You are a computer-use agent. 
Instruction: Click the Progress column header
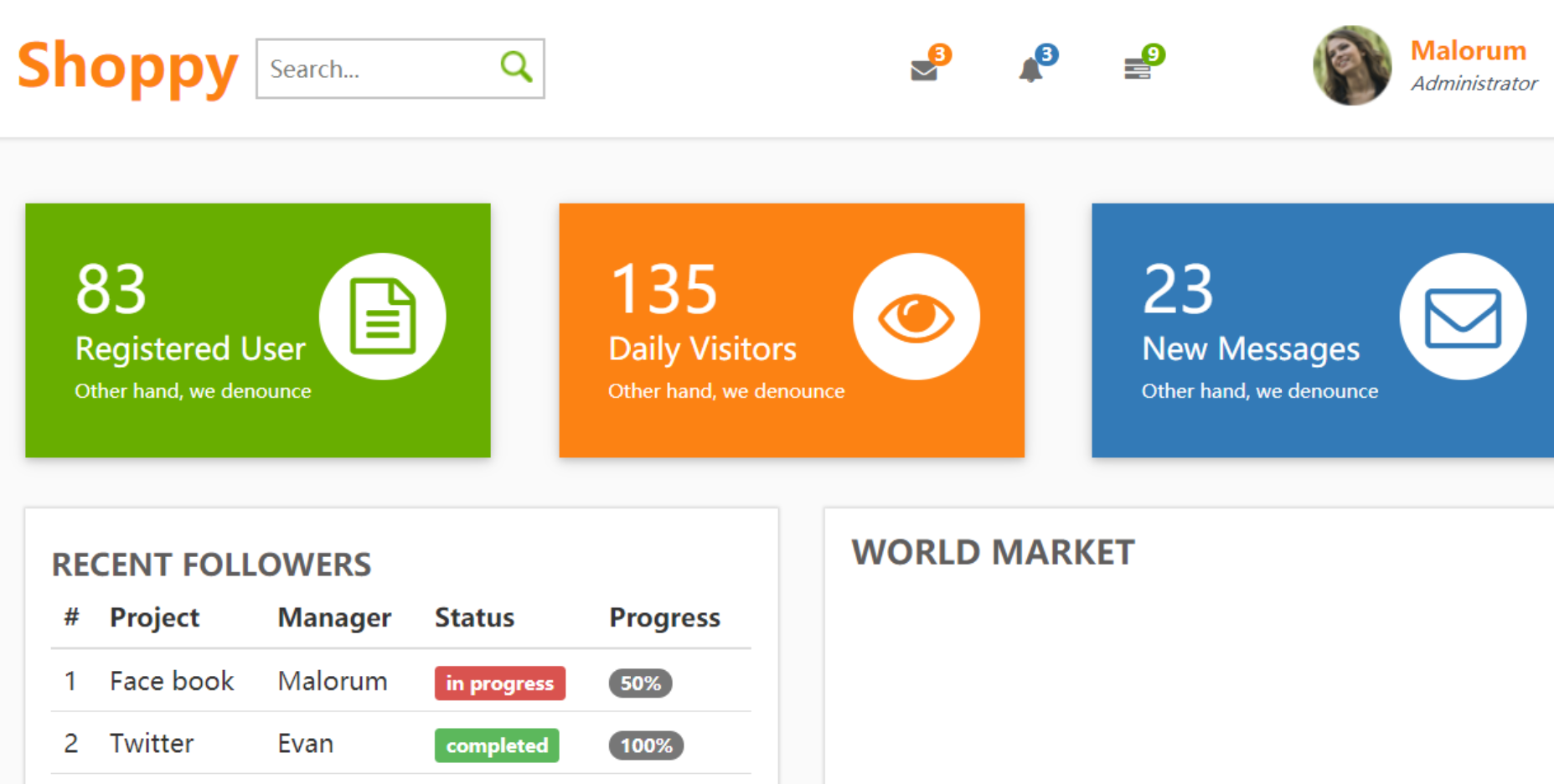[664, 617]
